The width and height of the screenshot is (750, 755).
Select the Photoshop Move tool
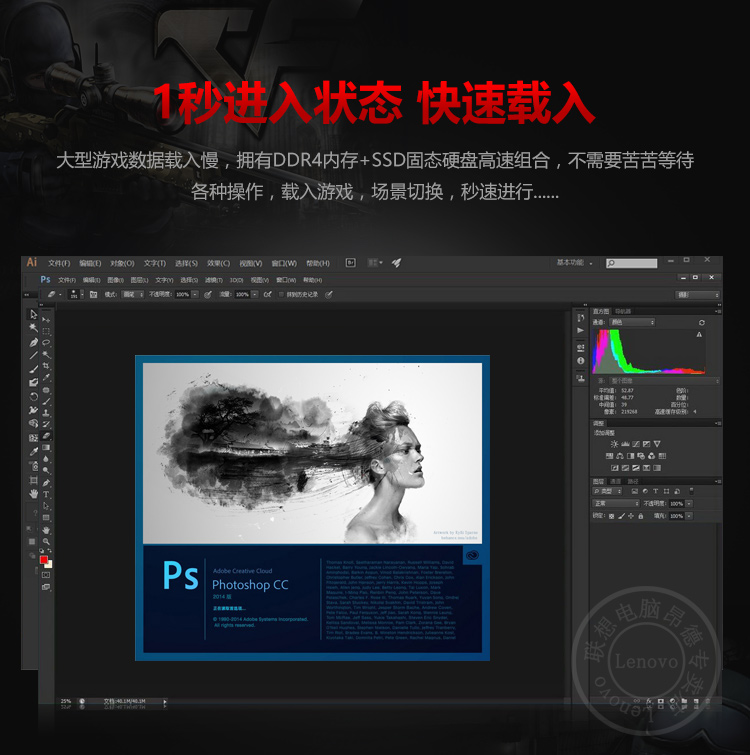[46, 320]
